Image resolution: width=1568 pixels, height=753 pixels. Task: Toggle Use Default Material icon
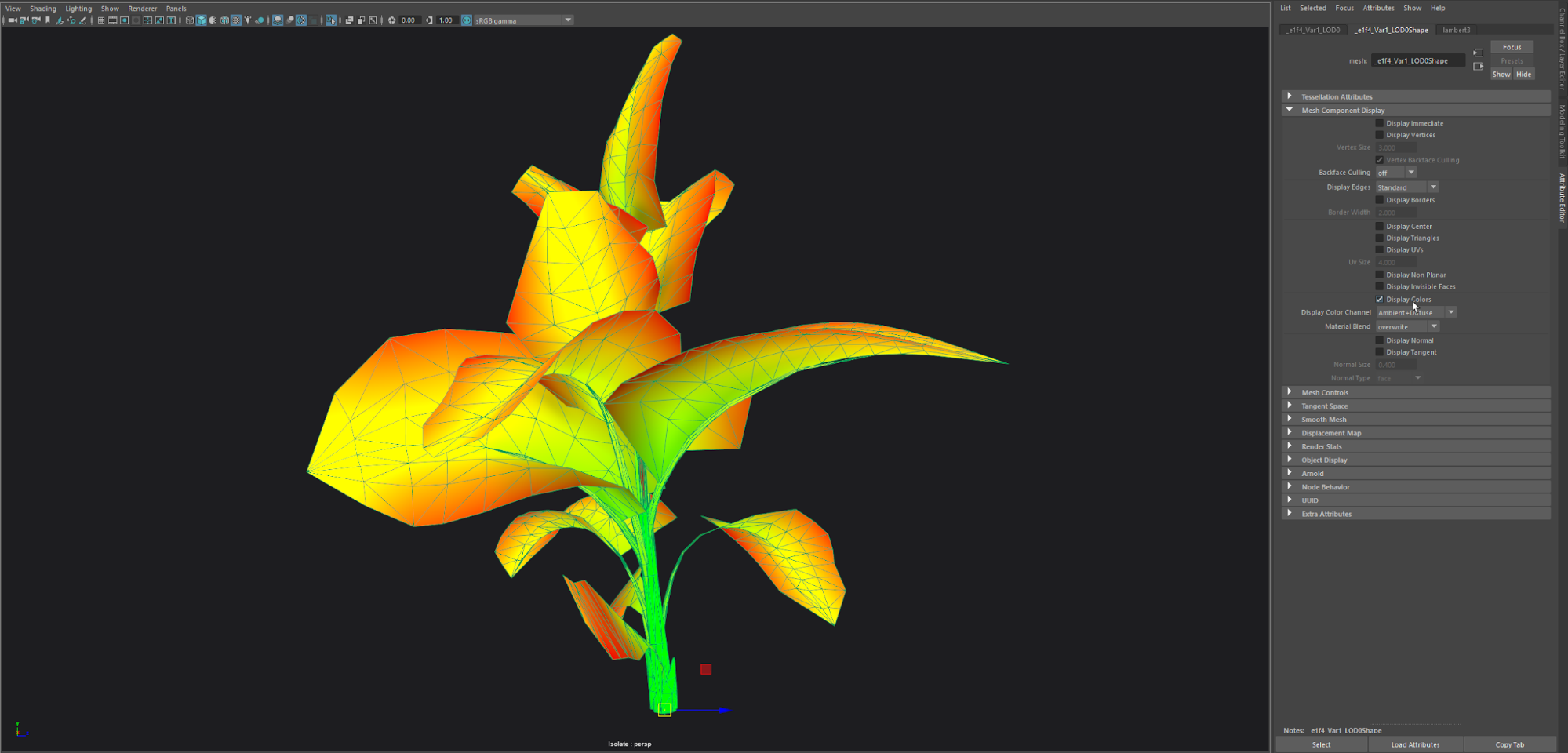pyautogui.click(x=213, y=20)
